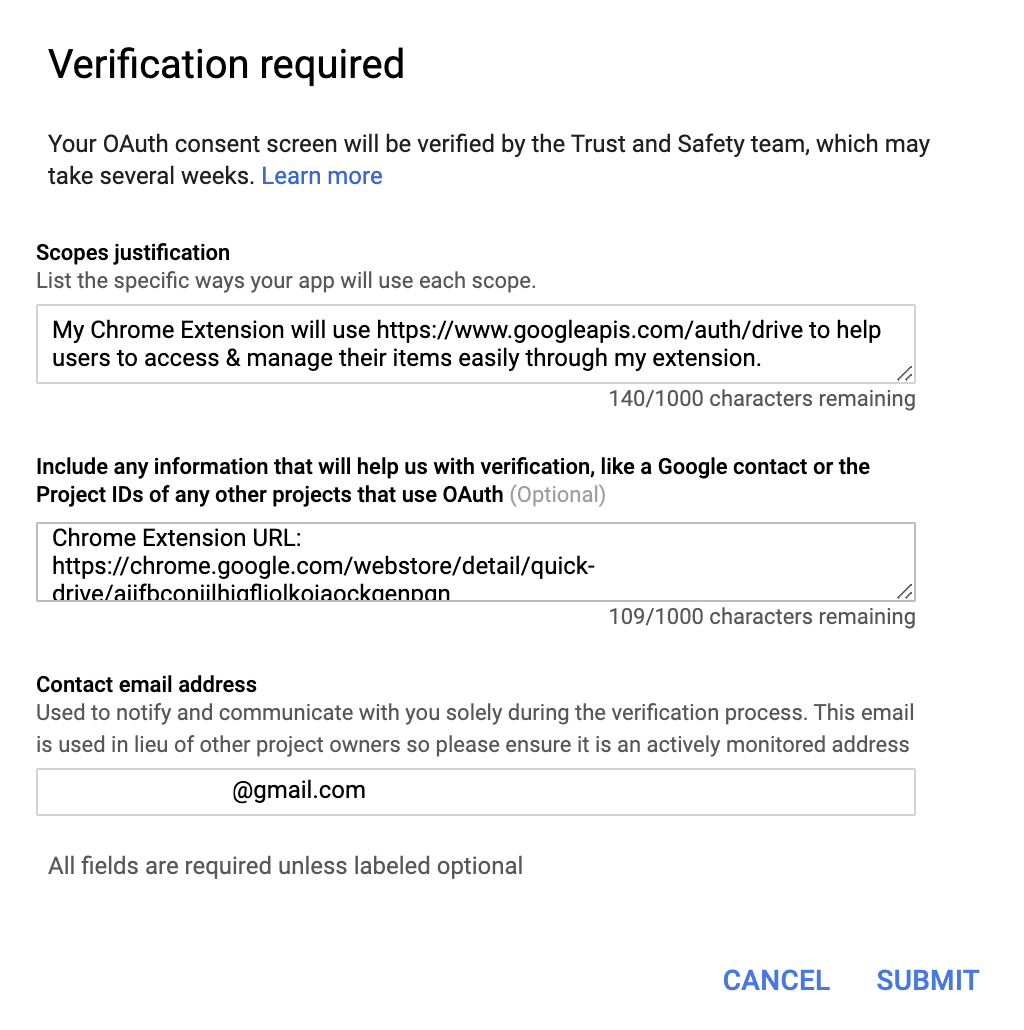
Task: Click the Contact email address input field
Action: (x=475, y=791)
